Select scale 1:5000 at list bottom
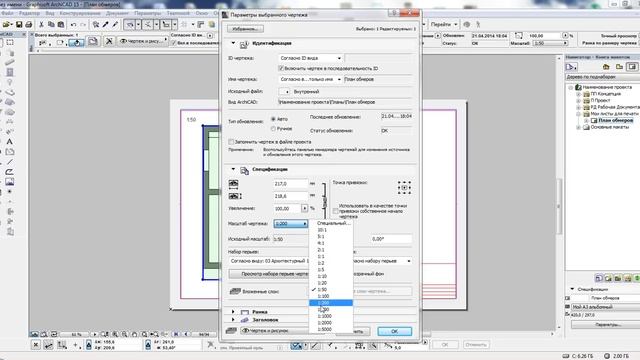The image size is (640, 360). [331, 329]
